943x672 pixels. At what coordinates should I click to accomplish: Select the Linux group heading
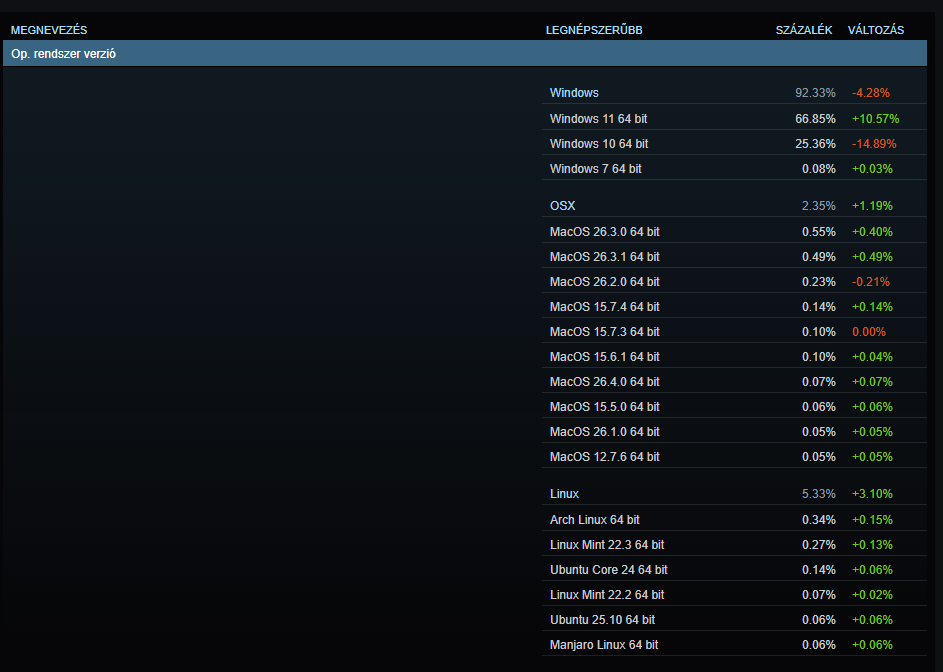[x=564, y=494]
